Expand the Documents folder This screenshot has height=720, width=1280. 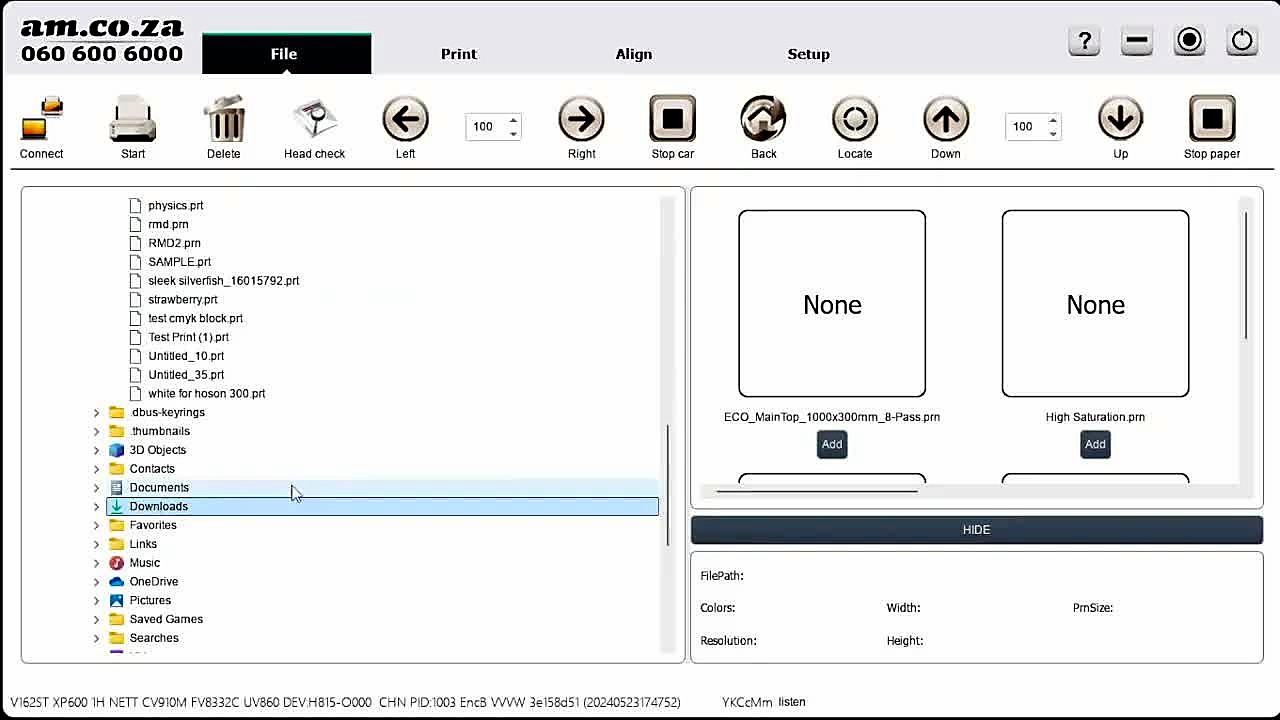click(97, 488)
